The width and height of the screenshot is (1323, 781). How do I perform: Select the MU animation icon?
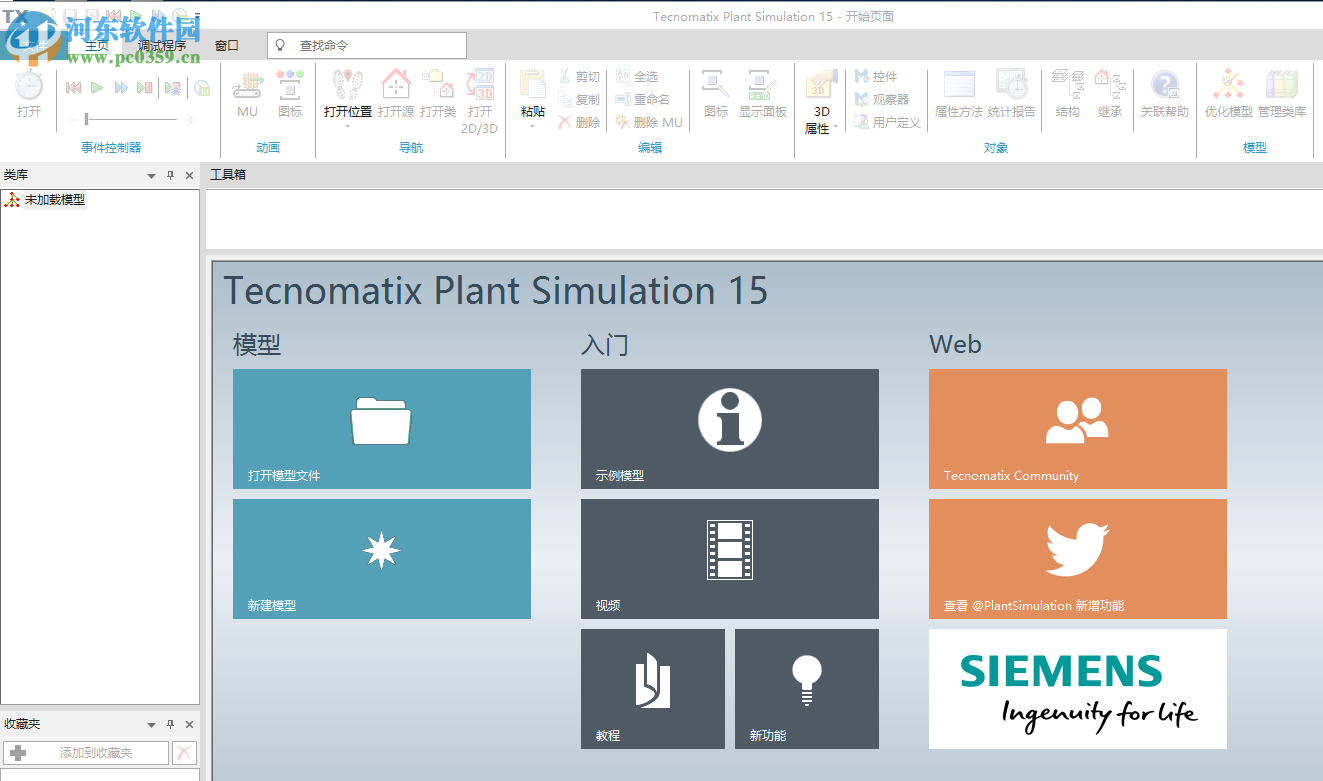[x=247, y=95]
